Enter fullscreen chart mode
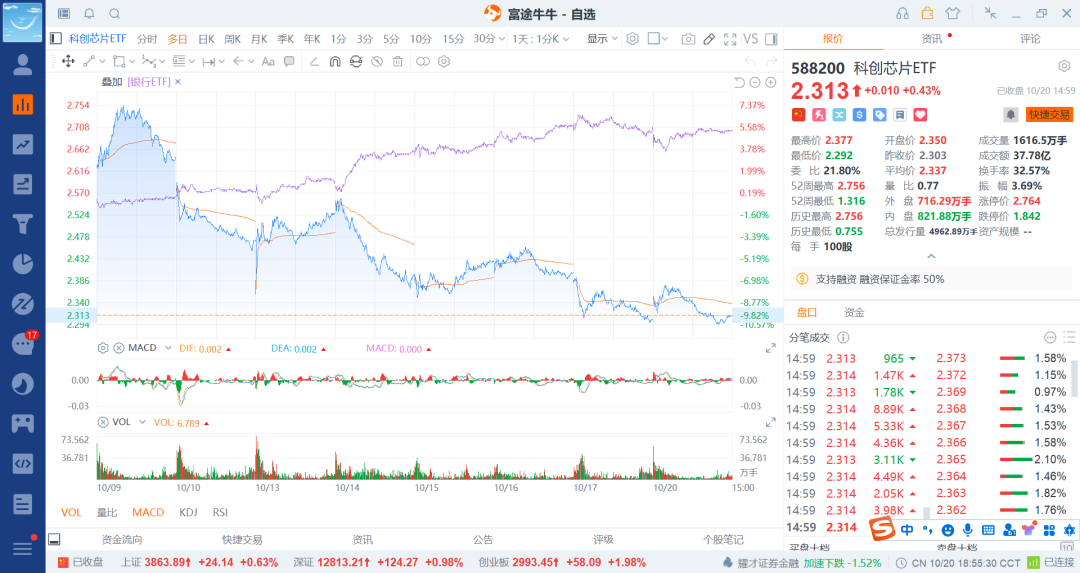The height and width of the screenshot is (573, 1080). point(730,39)
